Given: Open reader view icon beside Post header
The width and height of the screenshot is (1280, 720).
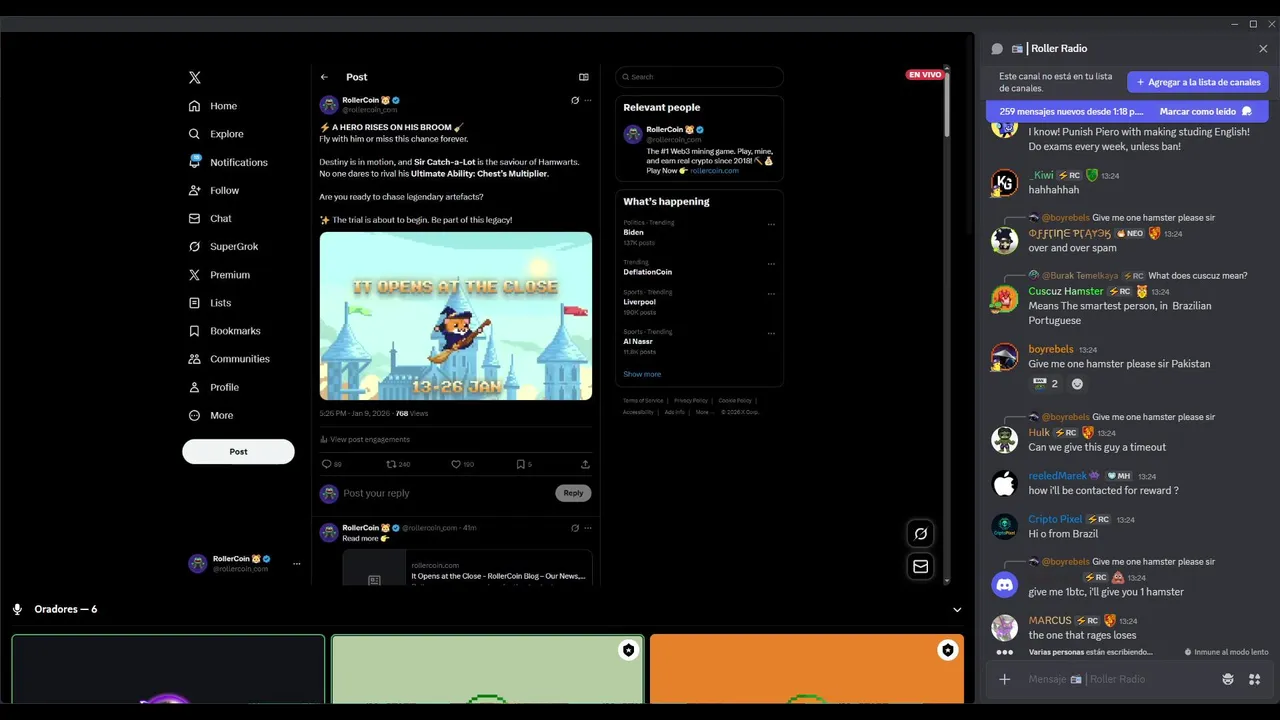Looking at the screenshot, I should 584,77.
